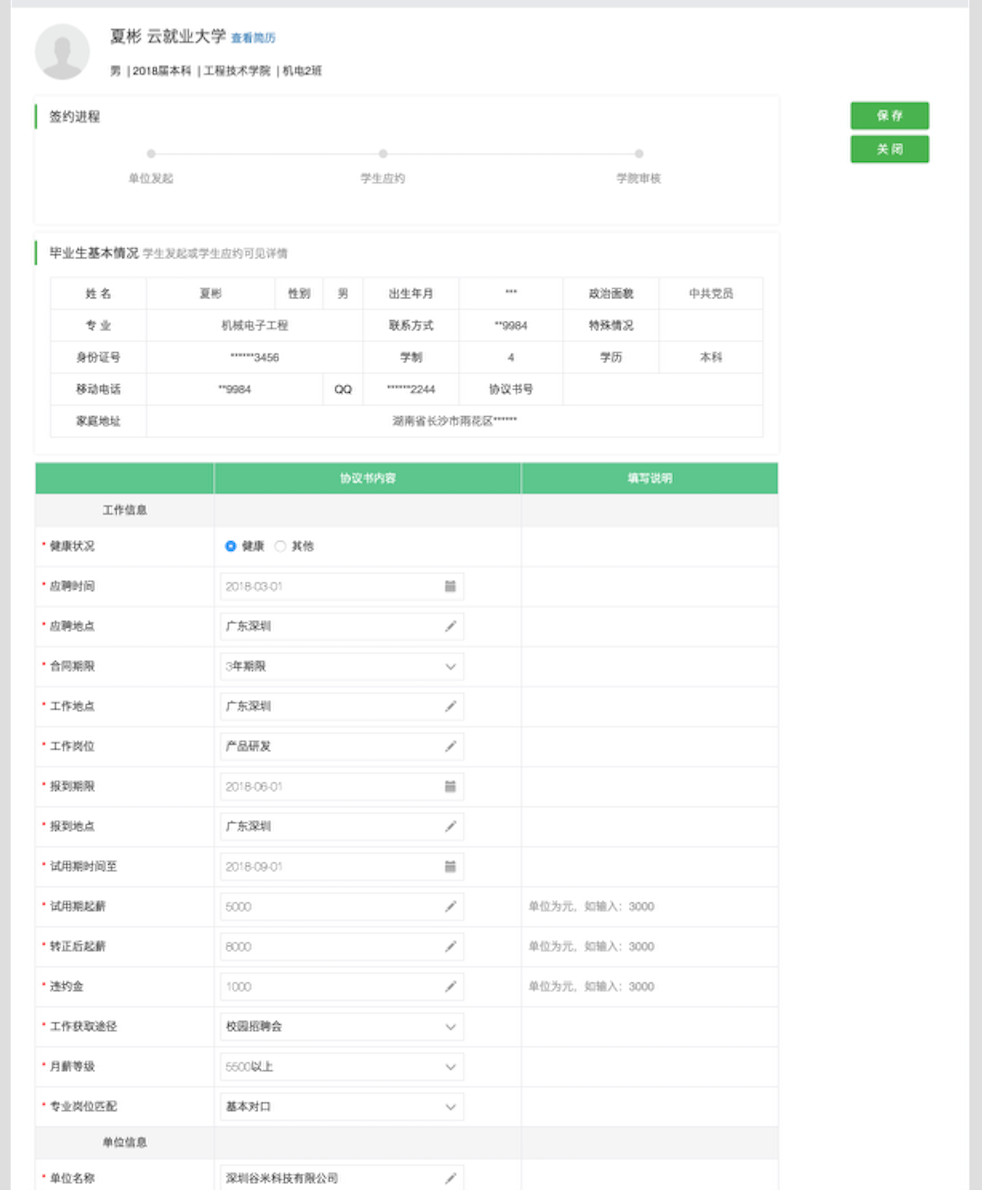Click the green 保存 button

click(x=889, y=116)
